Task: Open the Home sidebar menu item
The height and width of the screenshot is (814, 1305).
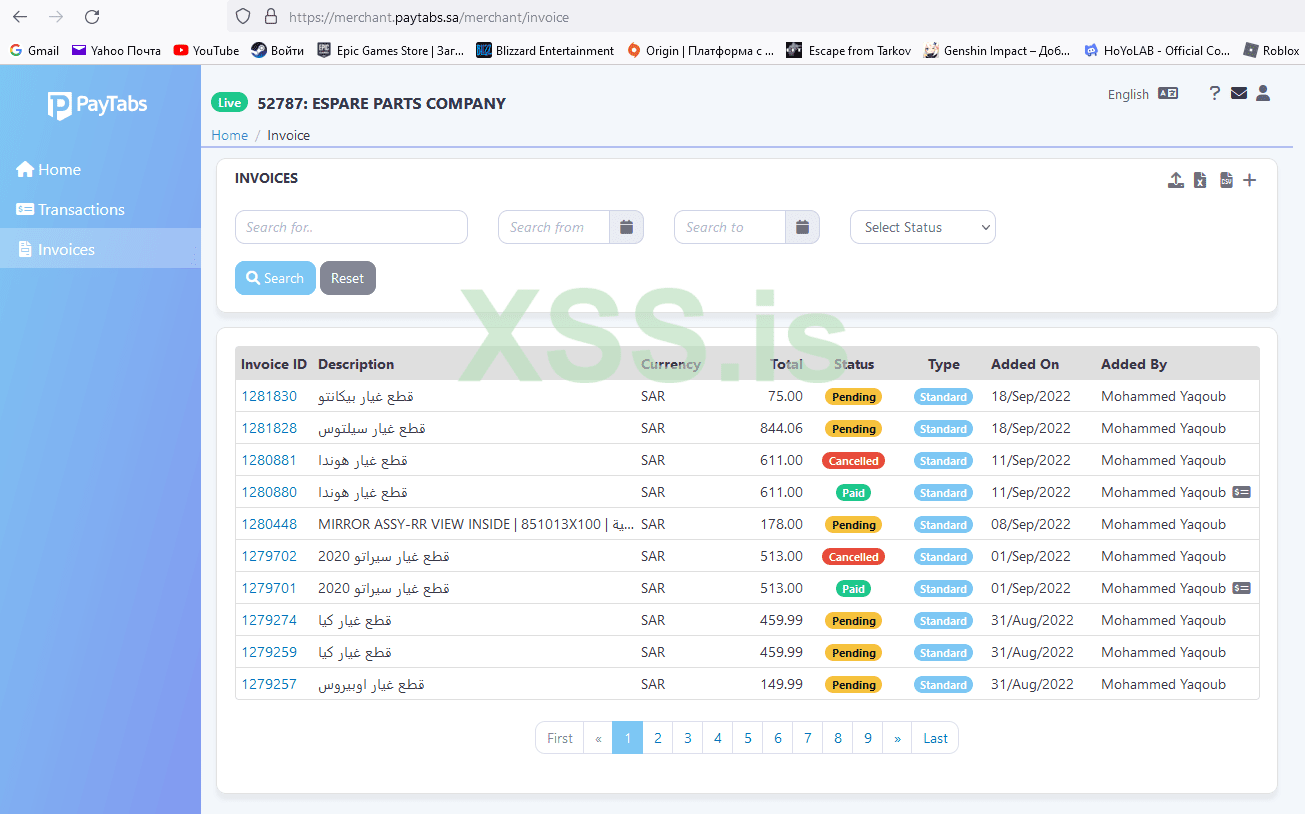Action: (x=49, y=170)
